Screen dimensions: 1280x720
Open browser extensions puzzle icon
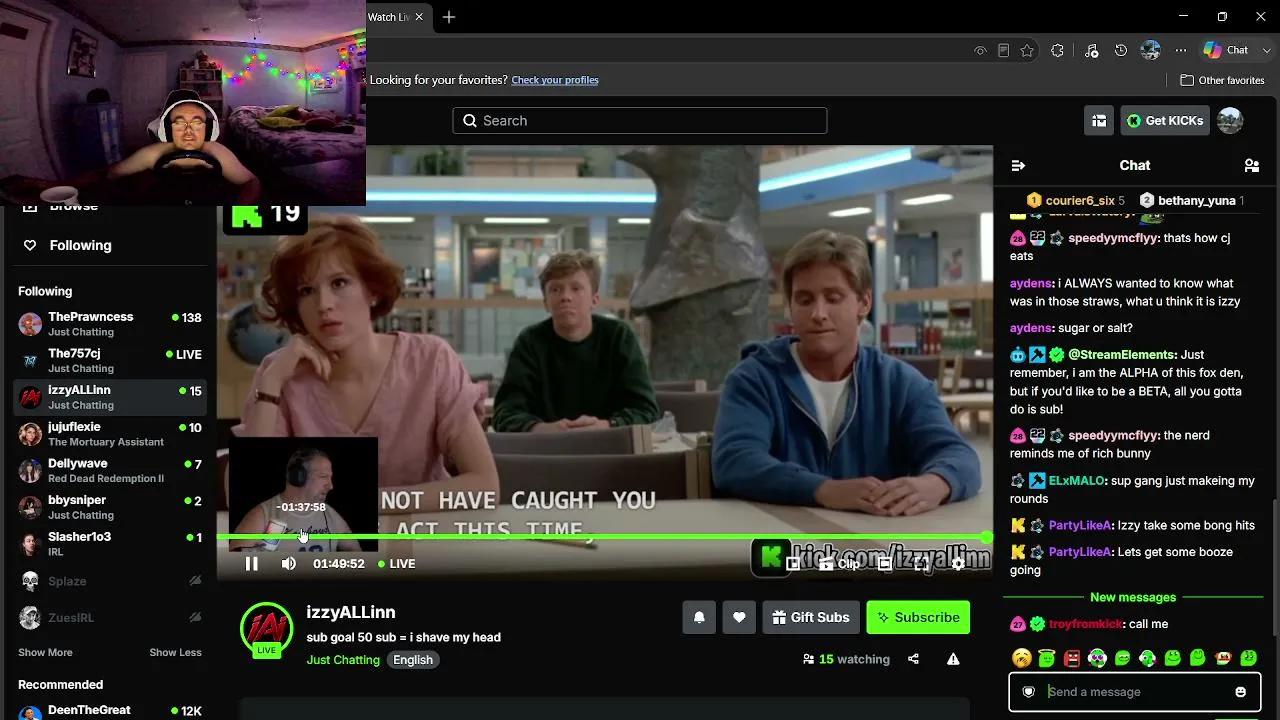(1057, 51)
